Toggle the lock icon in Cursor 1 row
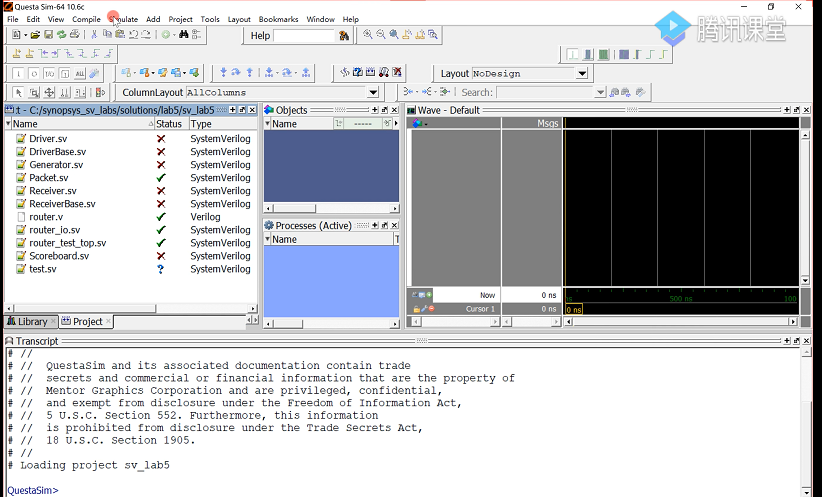The height and width of the screenshot is (497, 822). pos(416,309)
